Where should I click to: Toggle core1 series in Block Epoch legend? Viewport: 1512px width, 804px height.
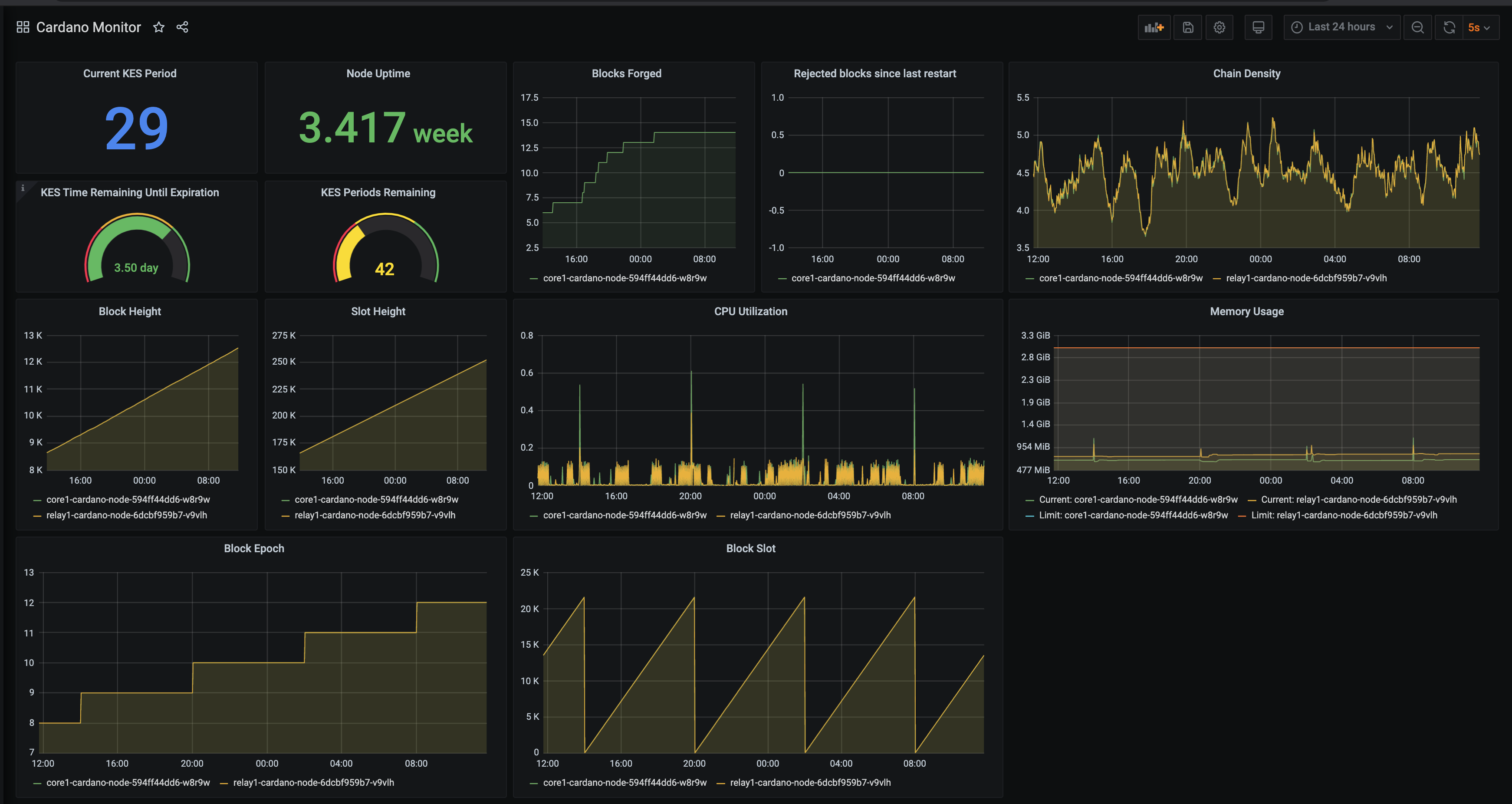[128, 783]
